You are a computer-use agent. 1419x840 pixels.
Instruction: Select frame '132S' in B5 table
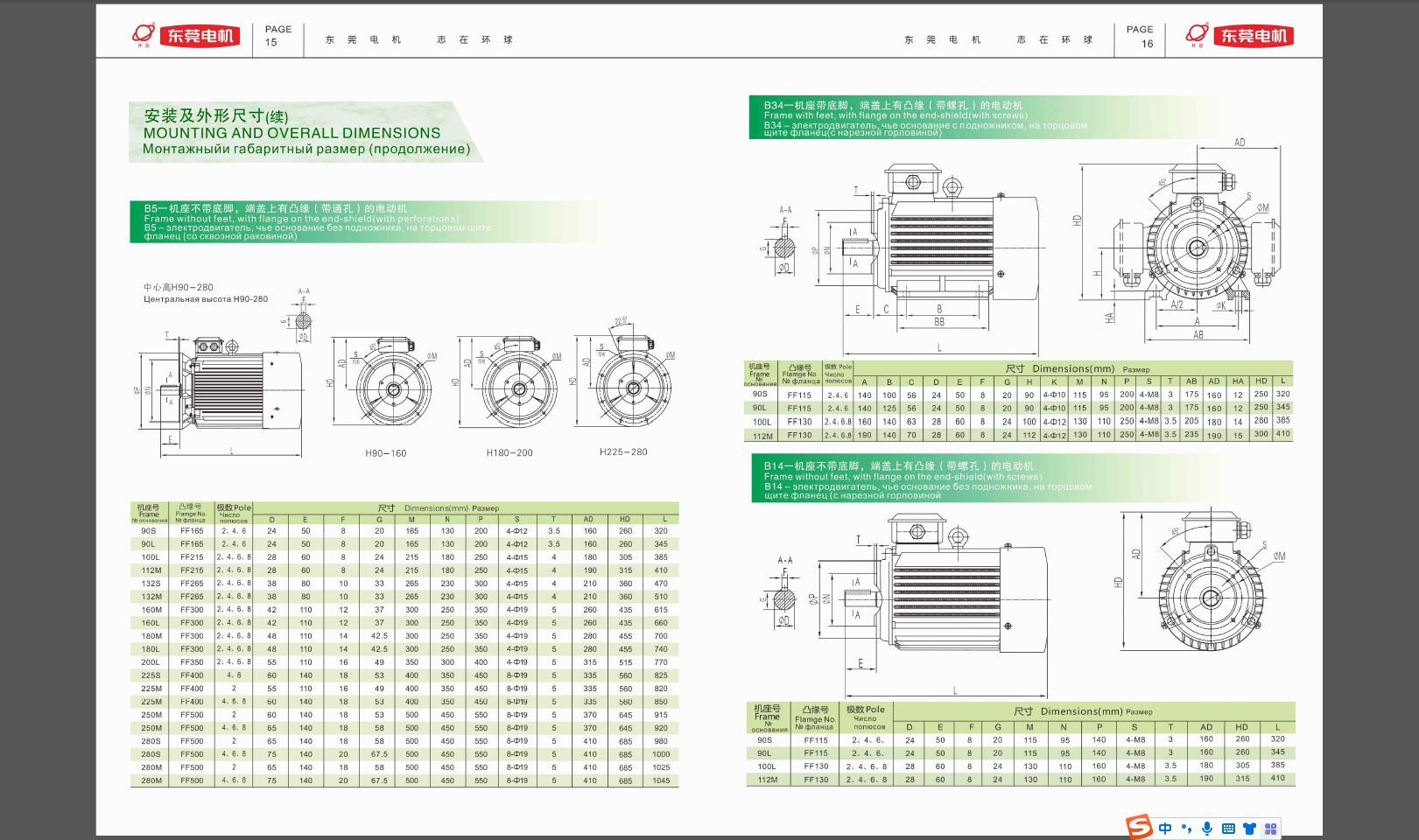[x=151, y=584]
